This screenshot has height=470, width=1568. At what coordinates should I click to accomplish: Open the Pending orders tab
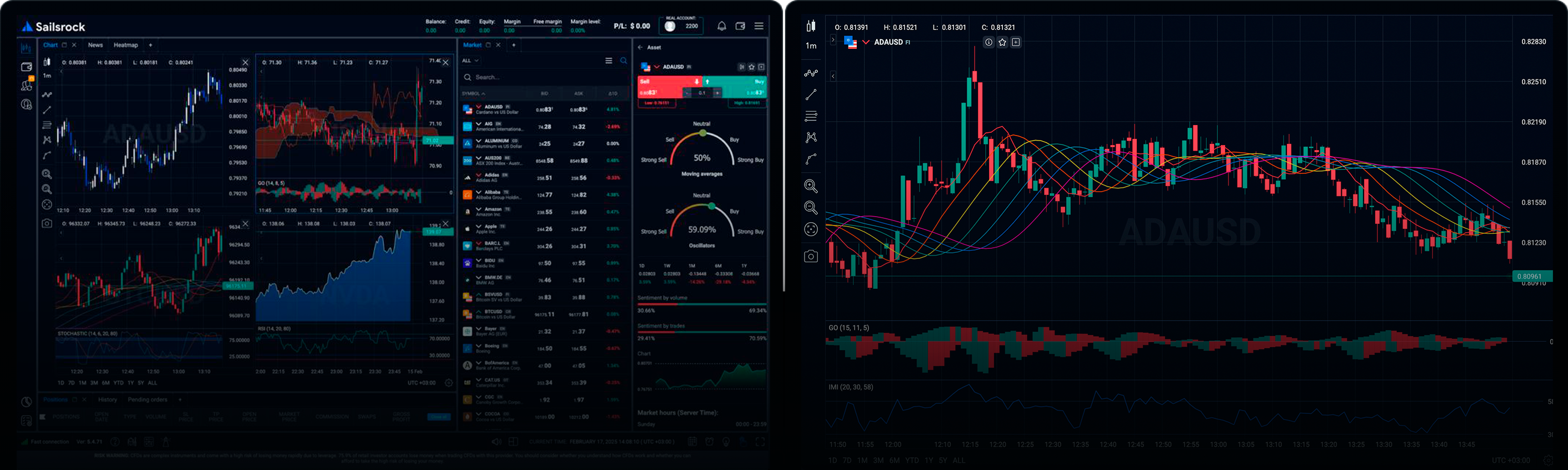coord(147,400)
